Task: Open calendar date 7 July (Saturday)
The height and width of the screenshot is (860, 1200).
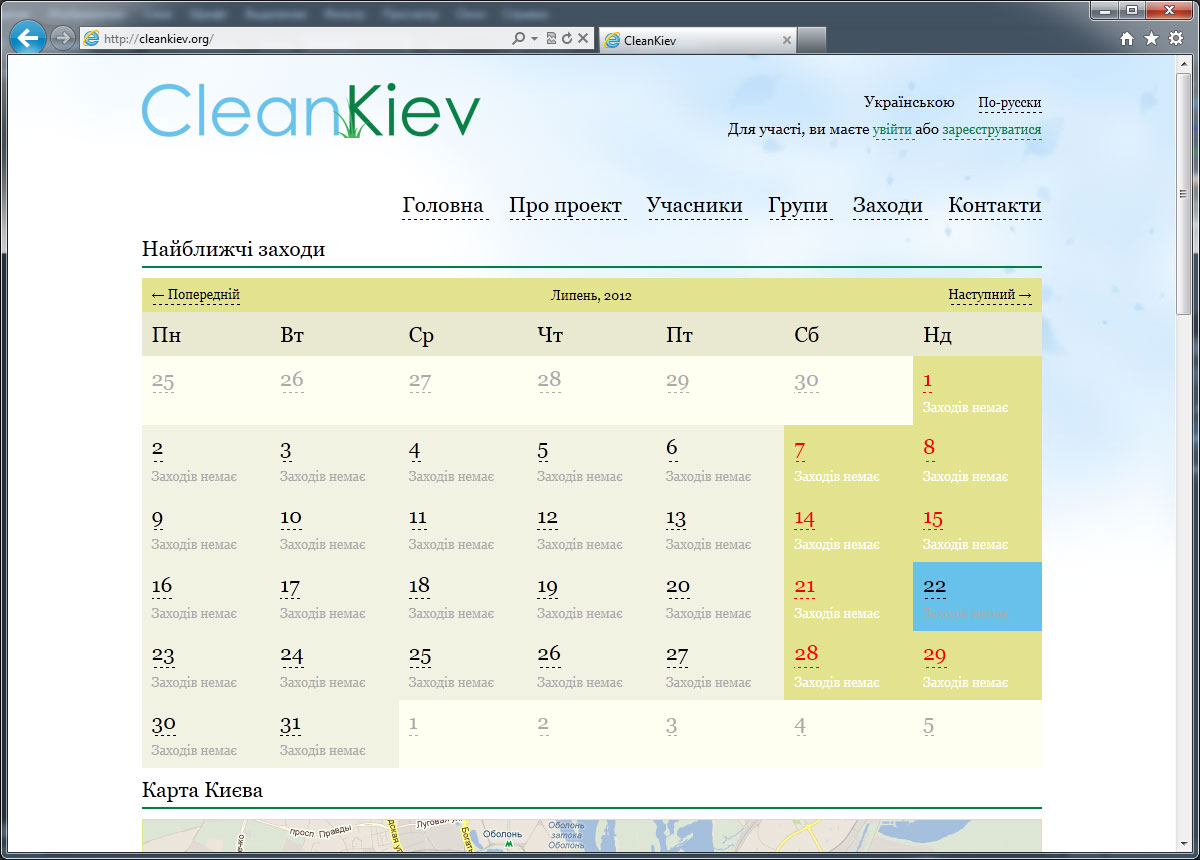Action: click(x=800, y=450)
